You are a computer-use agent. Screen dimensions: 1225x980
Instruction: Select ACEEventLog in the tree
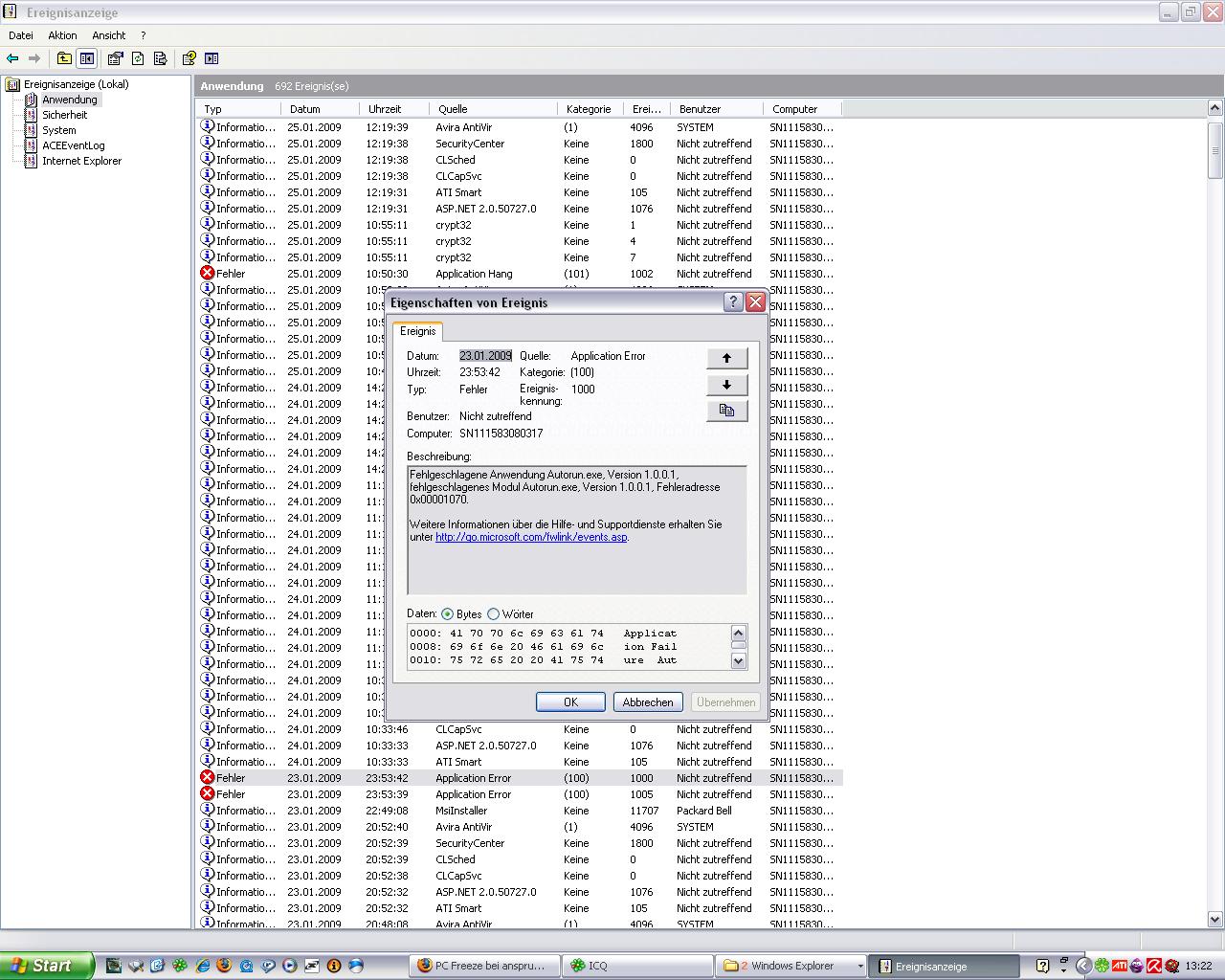click(x=73, y=145)
